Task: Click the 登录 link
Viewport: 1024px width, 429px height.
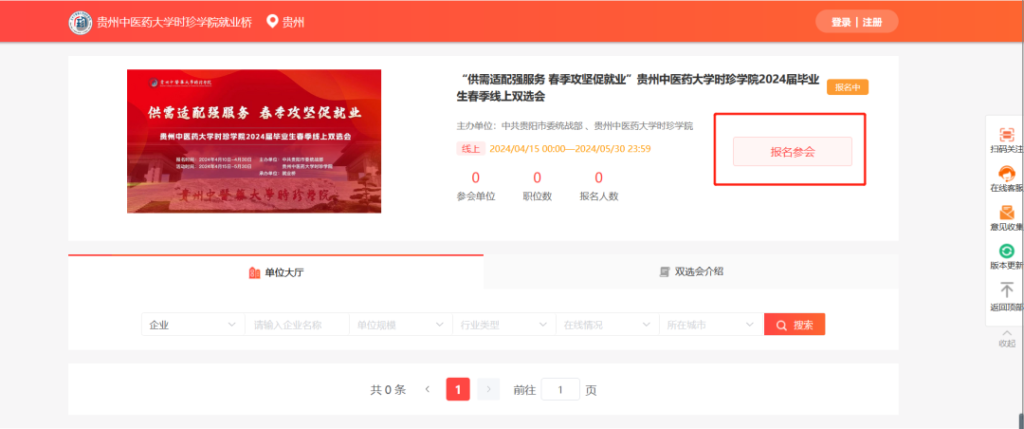Action: (x=840, y=22)
